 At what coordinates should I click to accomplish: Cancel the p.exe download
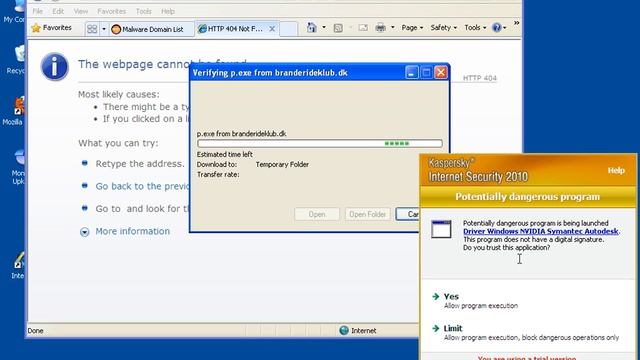(x=407, y=214)
